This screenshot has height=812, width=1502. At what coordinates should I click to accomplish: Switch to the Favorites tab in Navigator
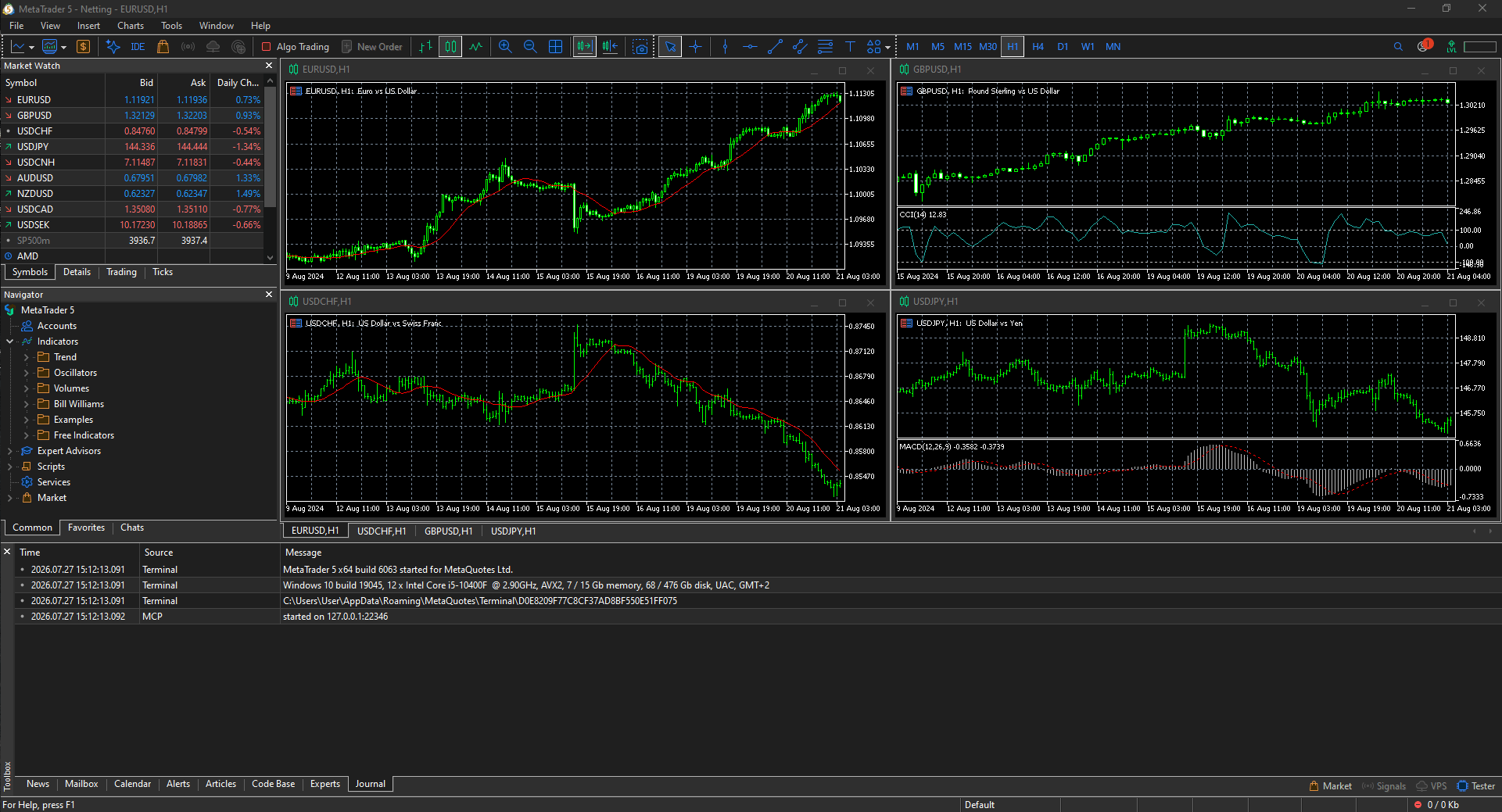pyautogui.click(x=86, y=528)
